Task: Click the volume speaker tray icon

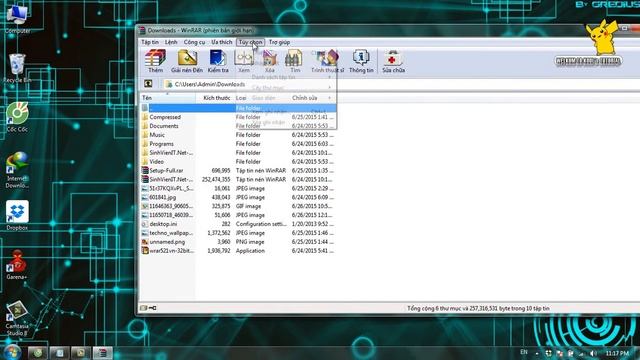Action: click(593, 353)
